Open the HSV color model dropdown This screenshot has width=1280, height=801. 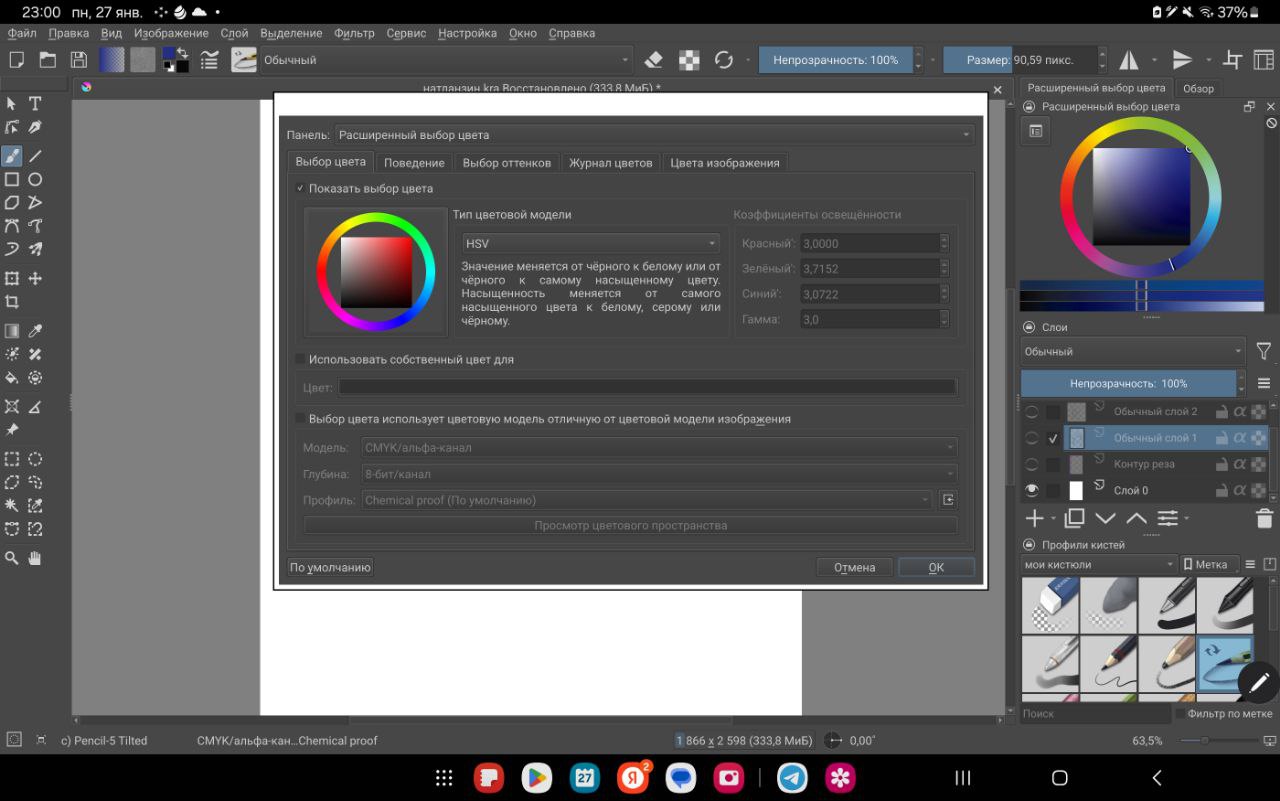(x=590, y=243)
